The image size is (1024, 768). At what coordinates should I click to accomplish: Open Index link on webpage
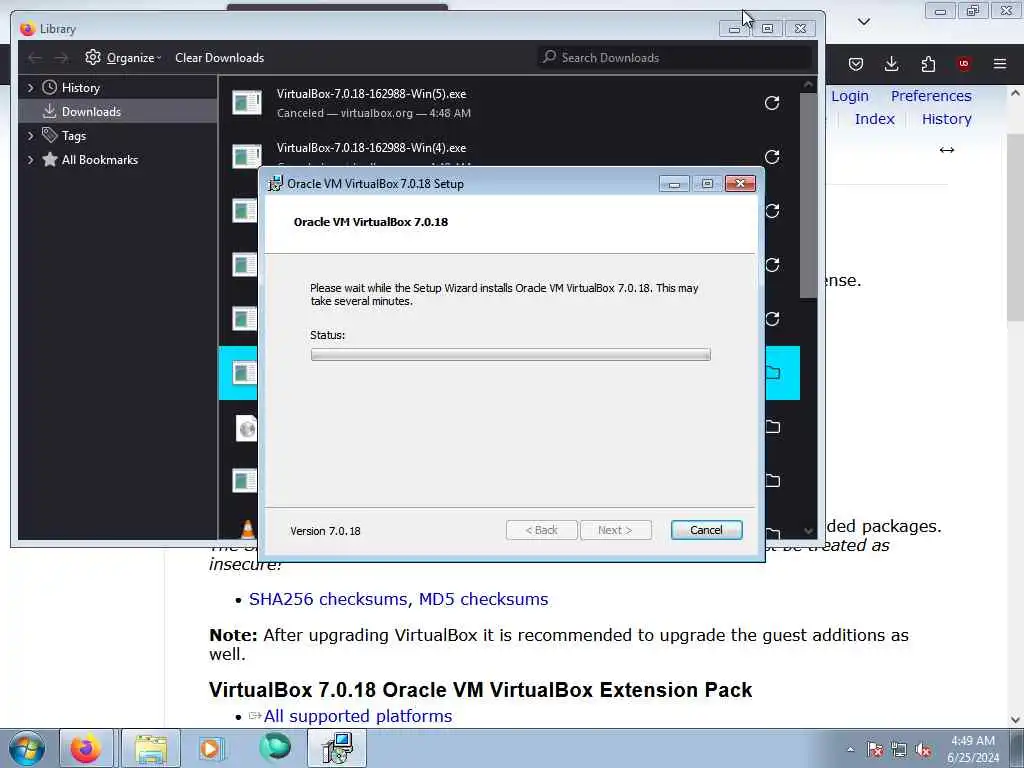(x=874, y=119)
